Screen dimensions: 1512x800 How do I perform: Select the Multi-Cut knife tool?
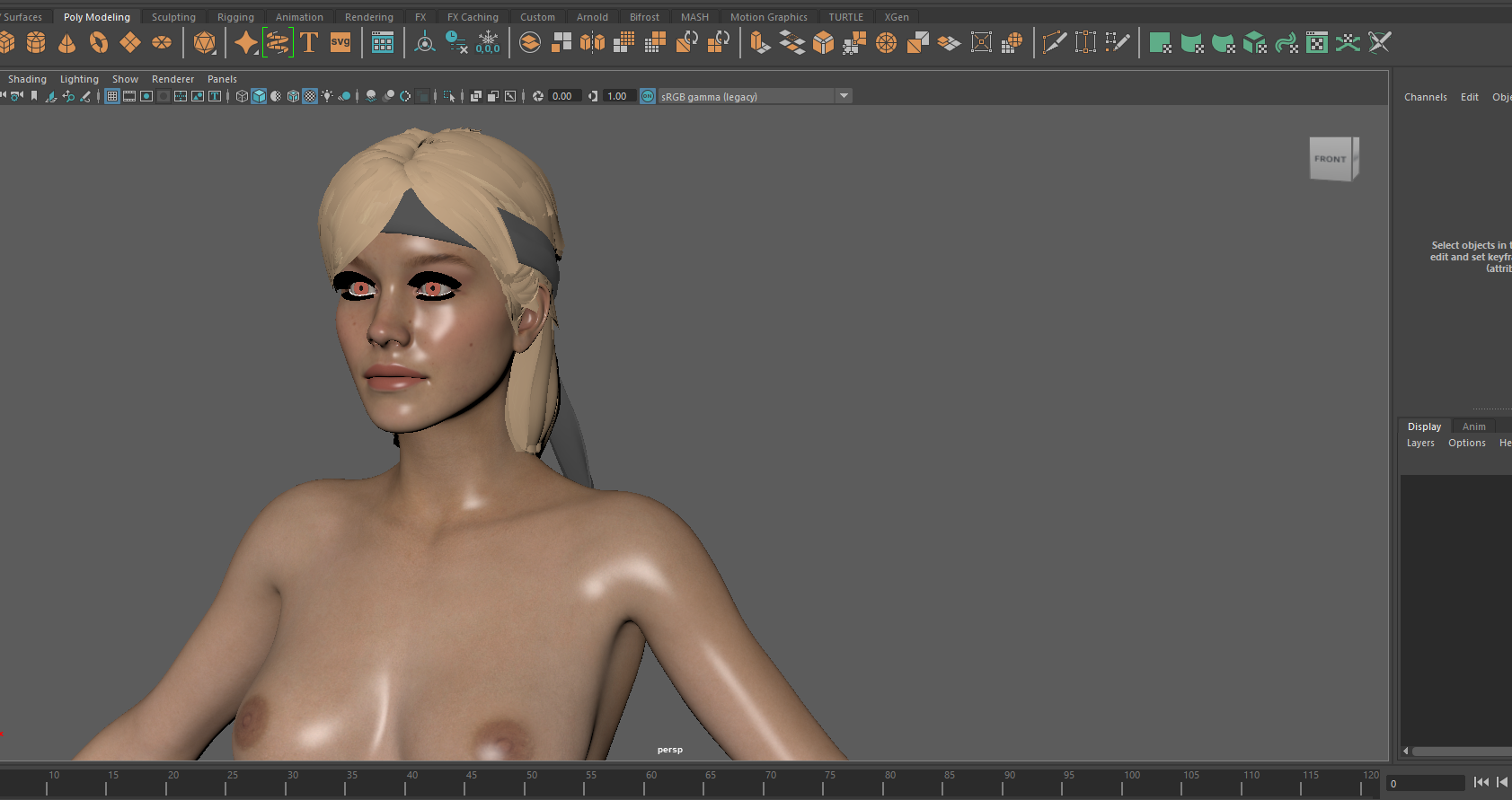[x=1054, y=42]
